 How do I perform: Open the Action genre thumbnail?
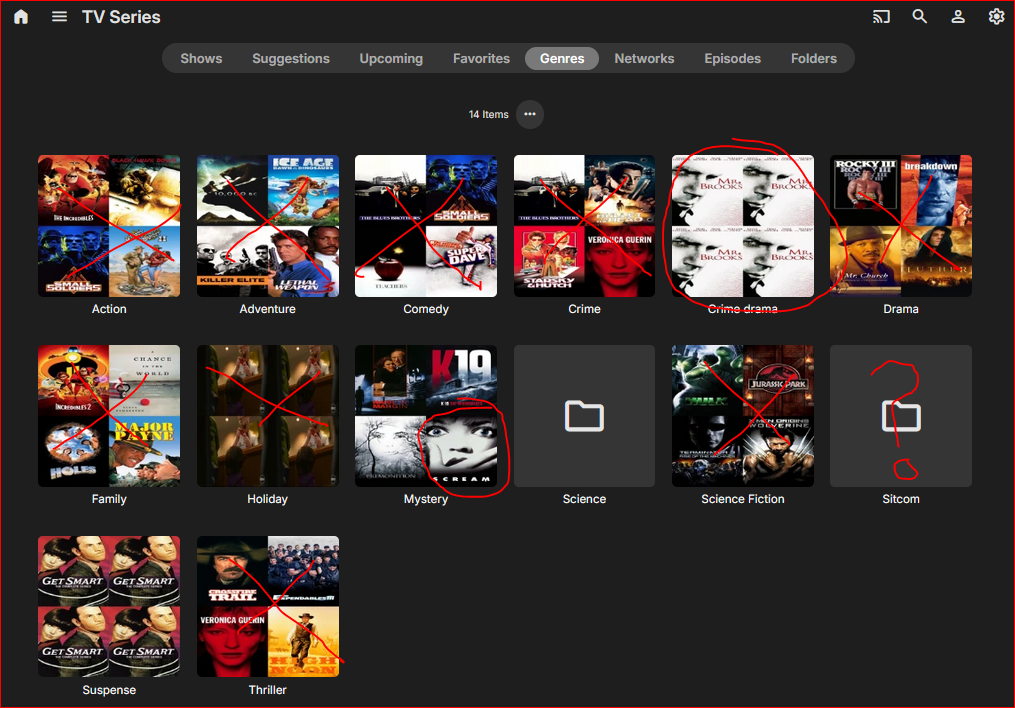(x=109, y=226)
